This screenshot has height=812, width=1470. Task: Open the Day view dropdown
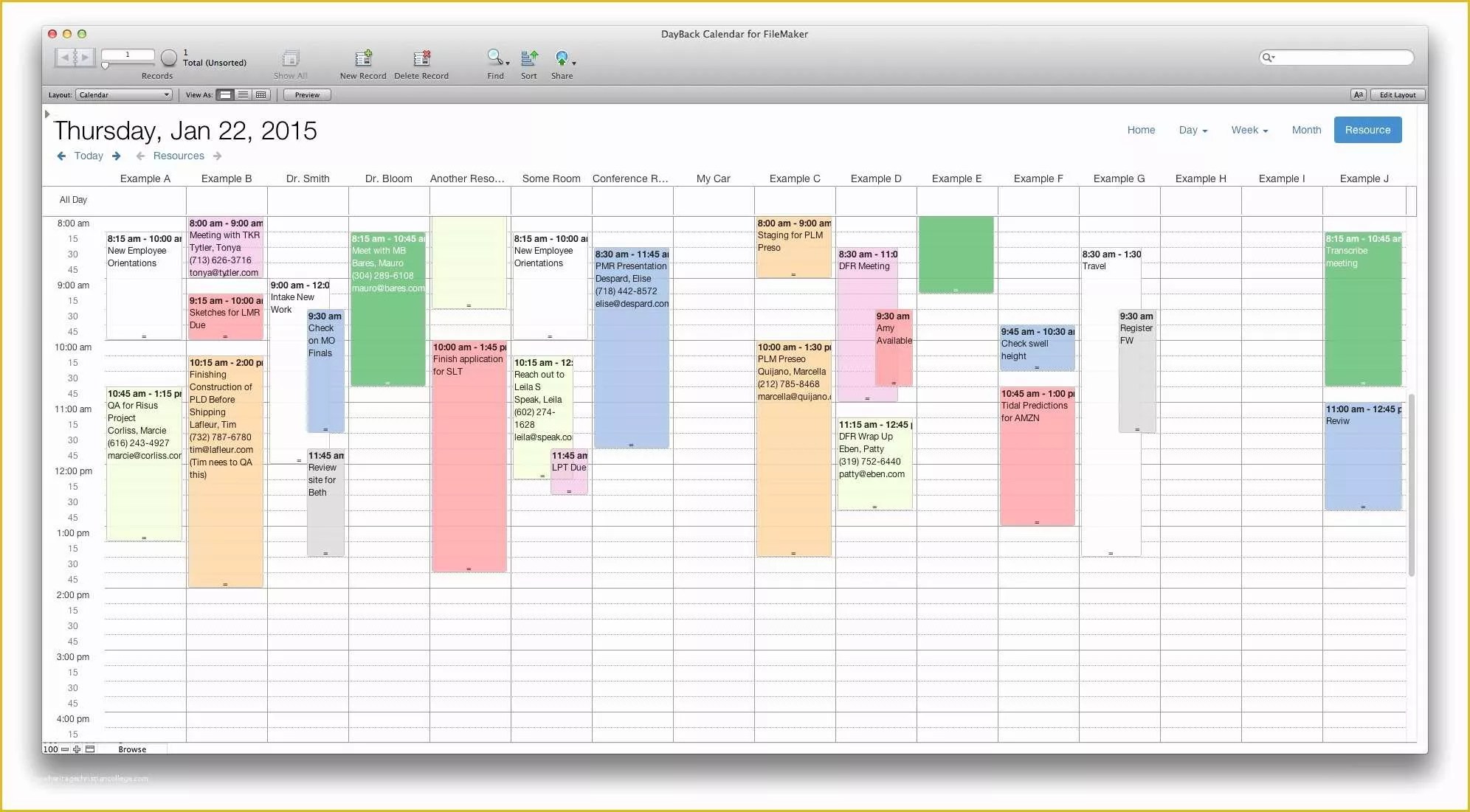click(1193, 130)
